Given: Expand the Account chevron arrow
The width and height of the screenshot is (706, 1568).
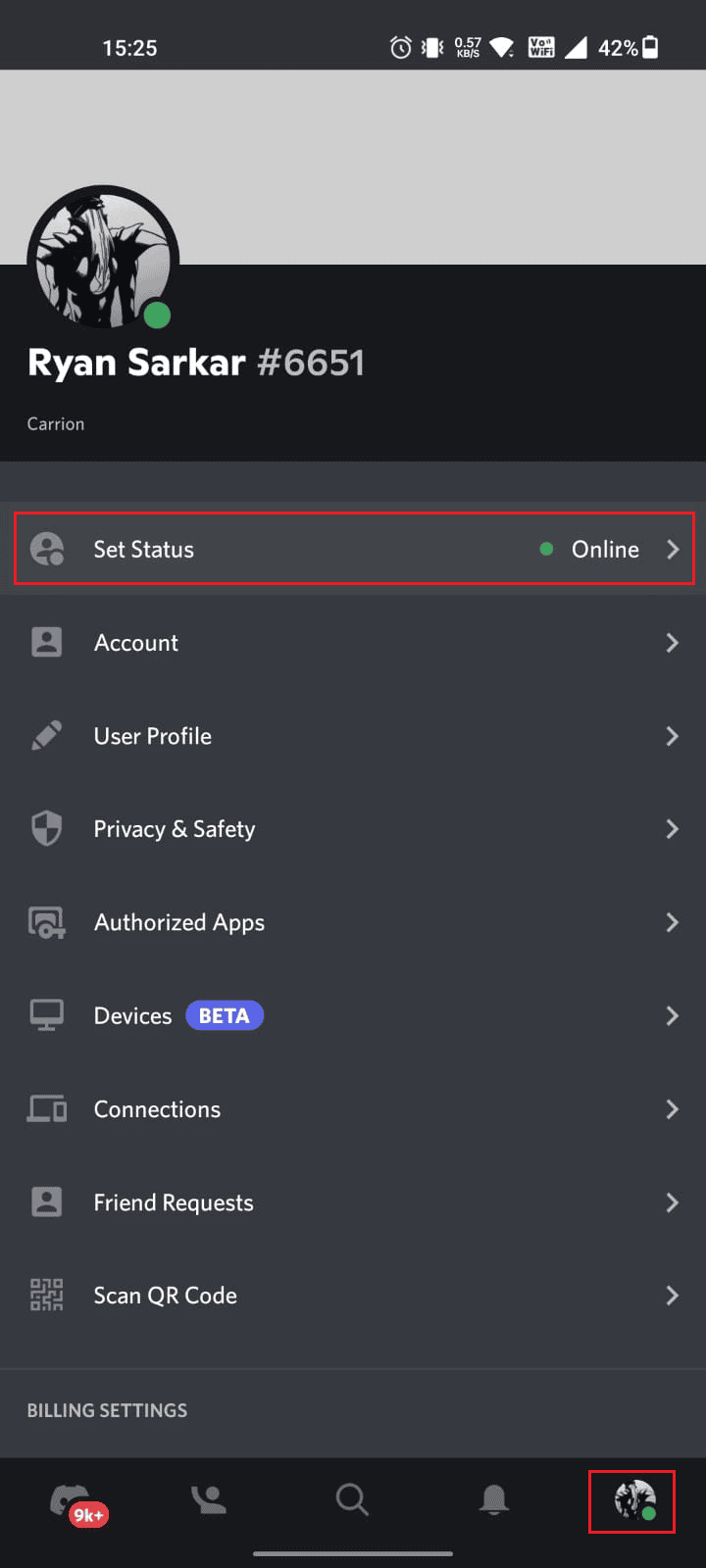Looking at the screenshot, I should (673, 643).
